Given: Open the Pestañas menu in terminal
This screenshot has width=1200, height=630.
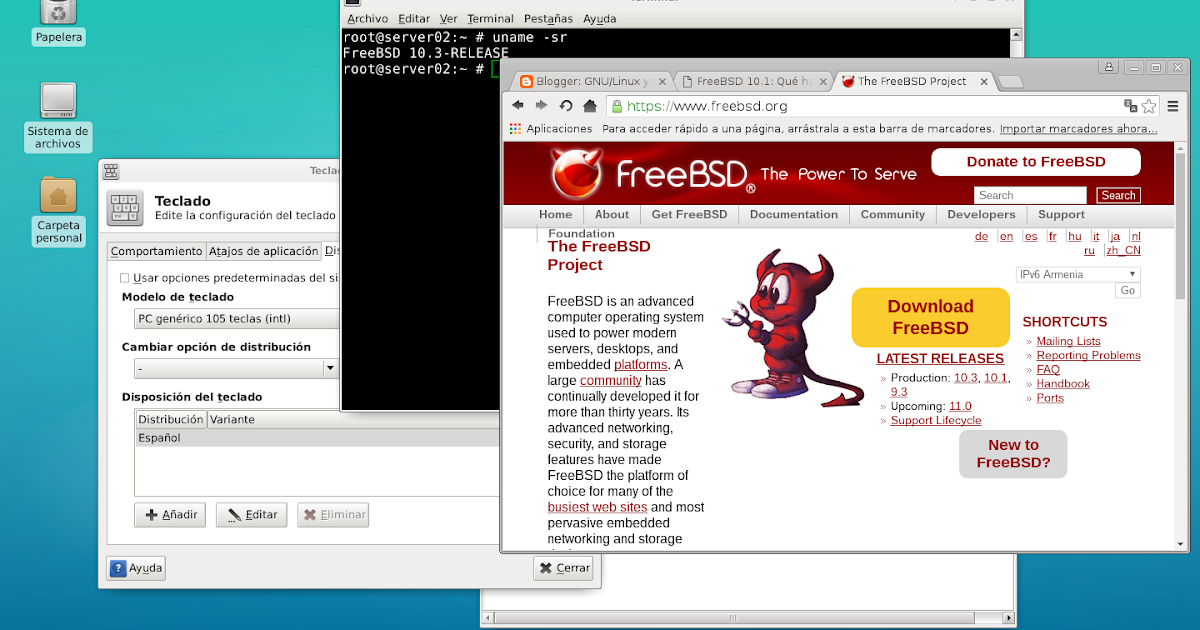Looking at the screenshot, I should (548, 19).
